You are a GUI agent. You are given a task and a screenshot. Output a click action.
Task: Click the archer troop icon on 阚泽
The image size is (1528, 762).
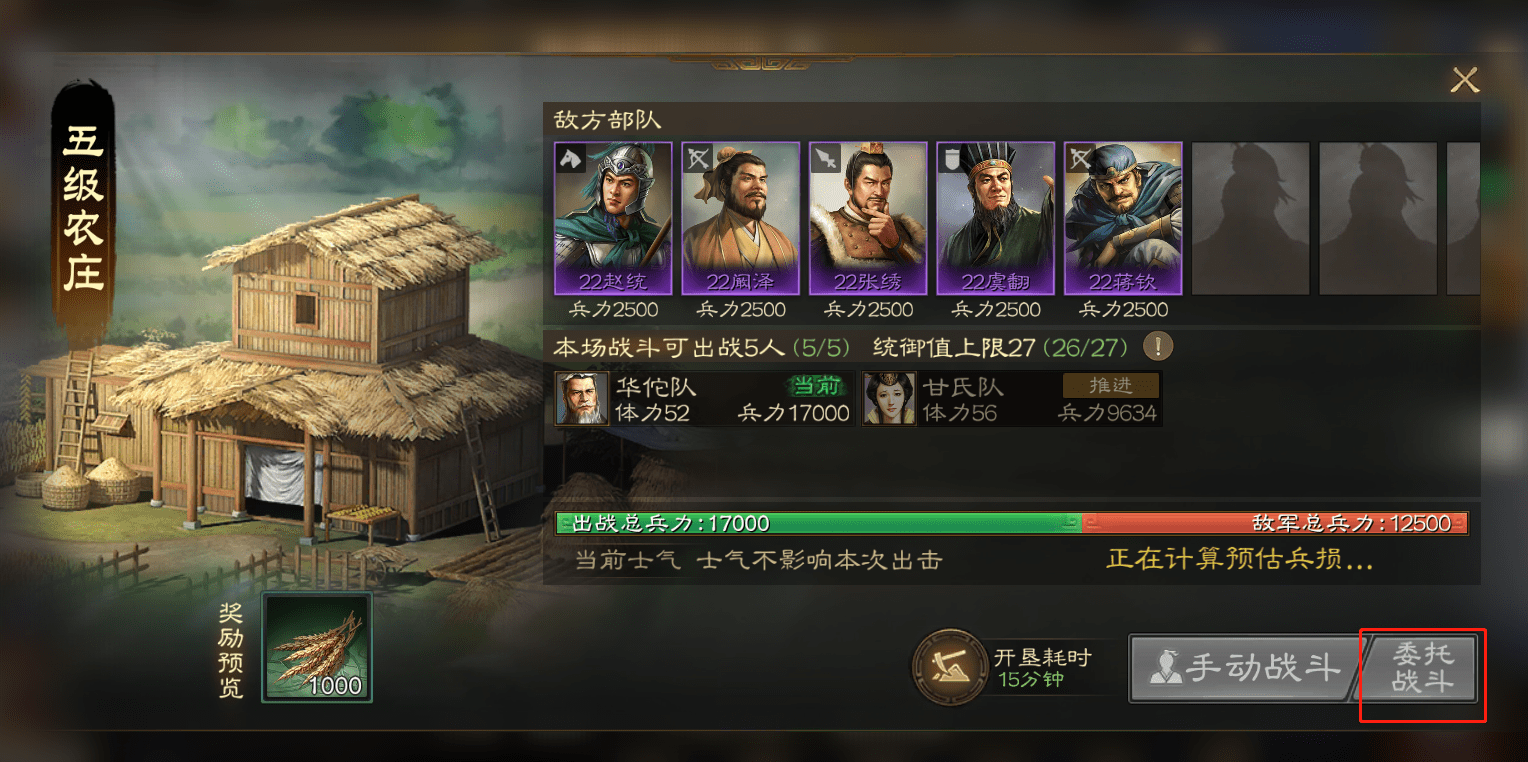point(697,157)
